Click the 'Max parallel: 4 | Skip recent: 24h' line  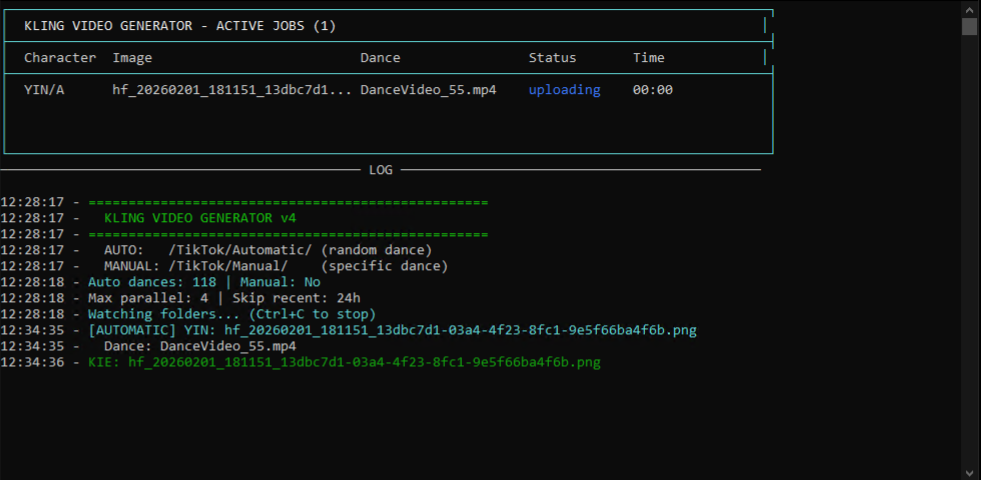pos(224,299)
